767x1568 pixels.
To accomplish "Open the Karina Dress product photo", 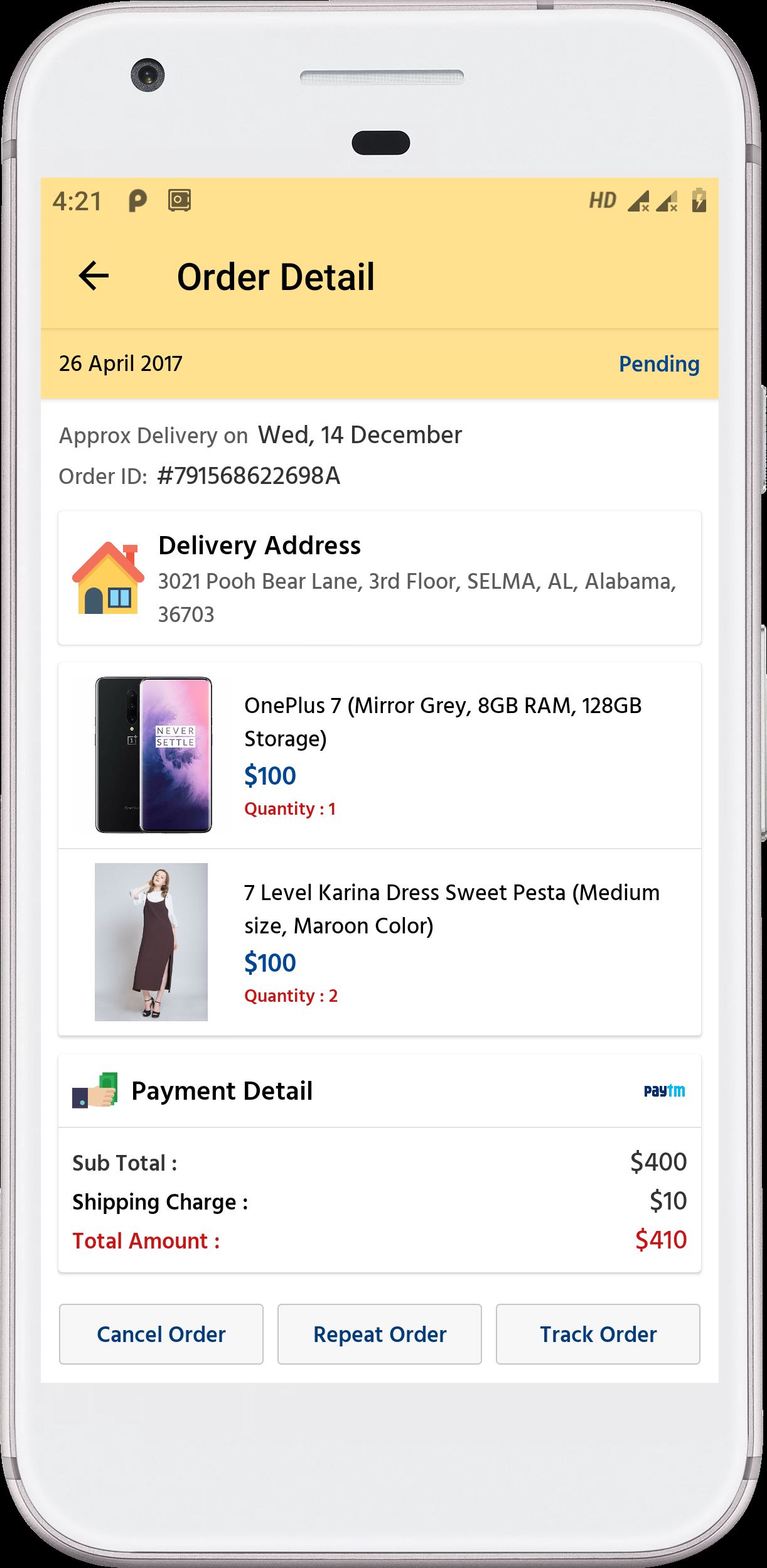I will coord(151,942).
